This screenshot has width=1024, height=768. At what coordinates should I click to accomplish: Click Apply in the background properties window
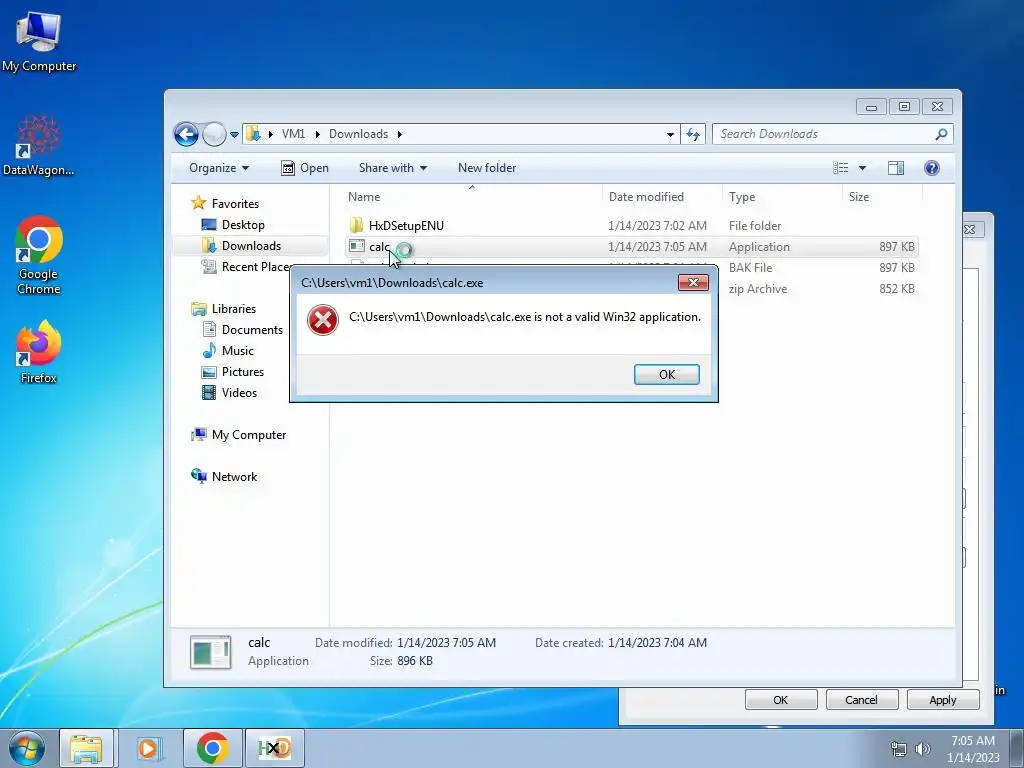pos(942,699)
